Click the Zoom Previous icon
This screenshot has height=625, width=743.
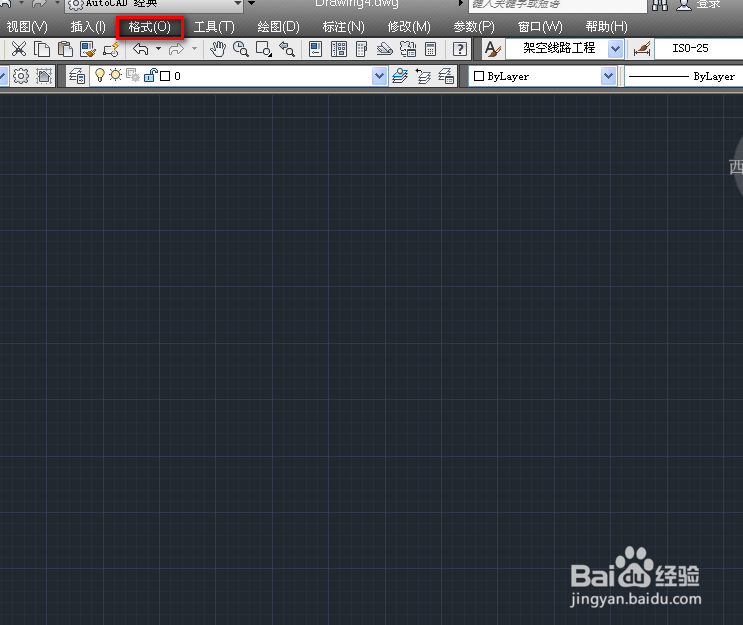pos(287,49)
